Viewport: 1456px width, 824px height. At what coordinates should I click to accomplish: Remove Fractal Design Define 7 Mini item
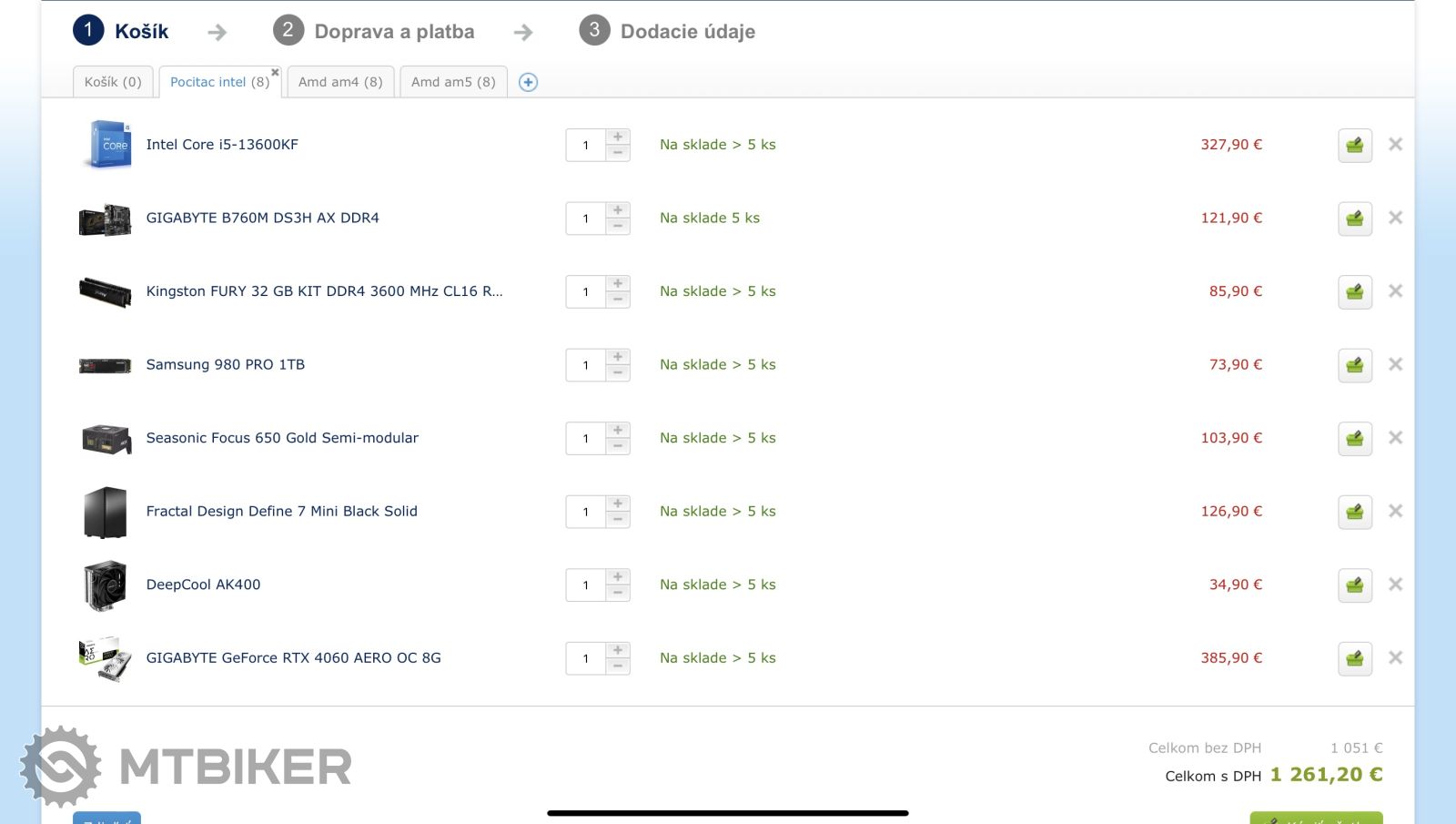(1395, 511)
